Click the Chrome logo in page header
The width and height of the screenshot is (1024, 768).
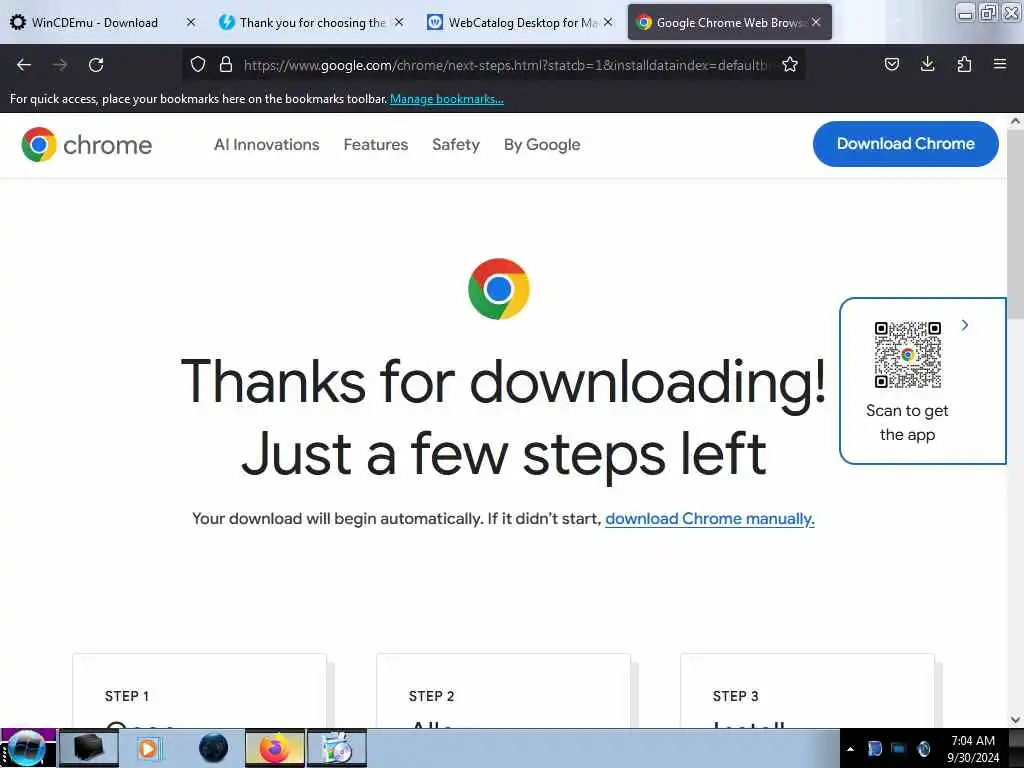pos(87,144)
